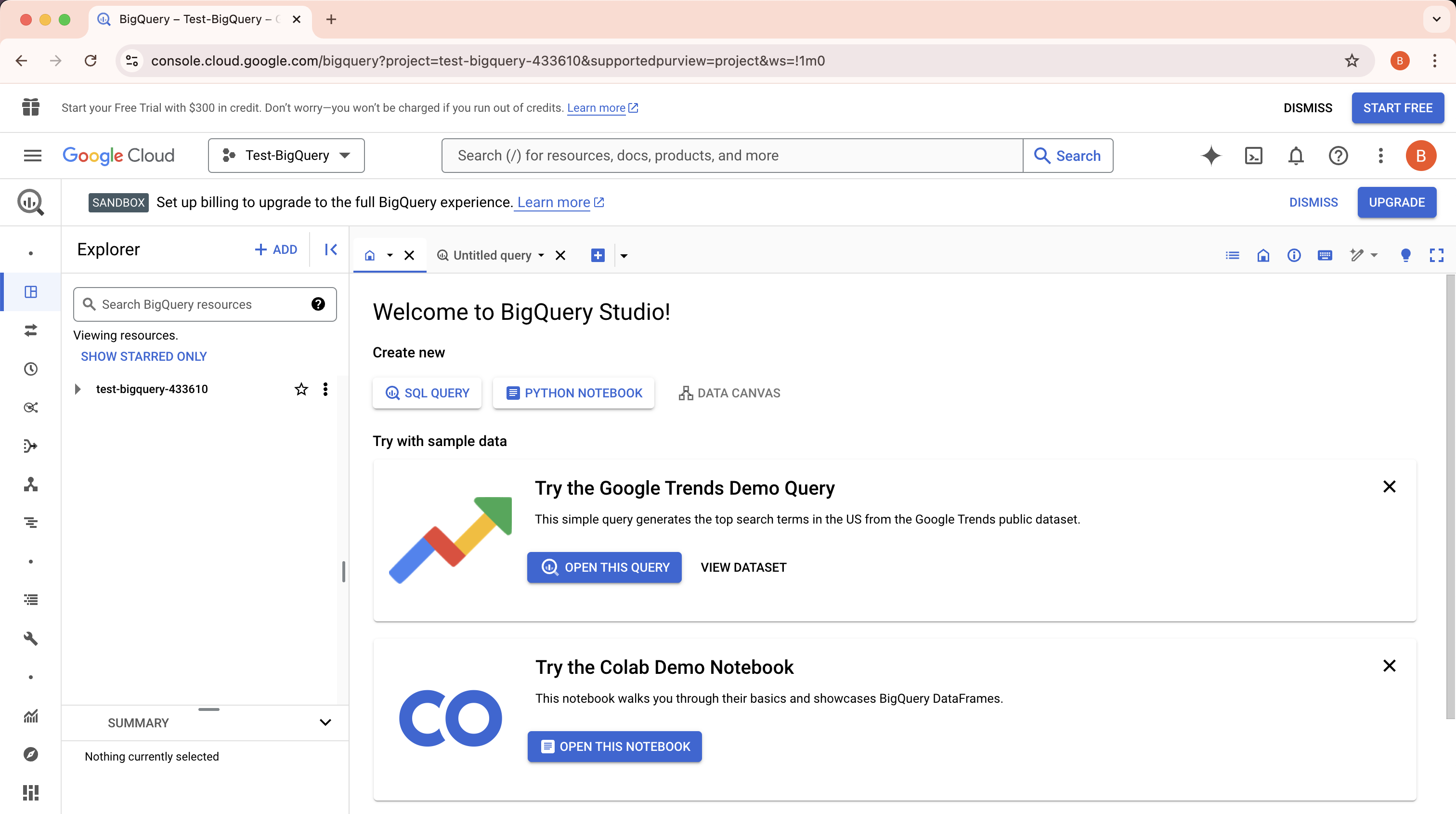This screenshot has height=814, width=1456.
Task: Click the BigQuery product logo icon
Action: pyautogui.click(x=30, y=202)
